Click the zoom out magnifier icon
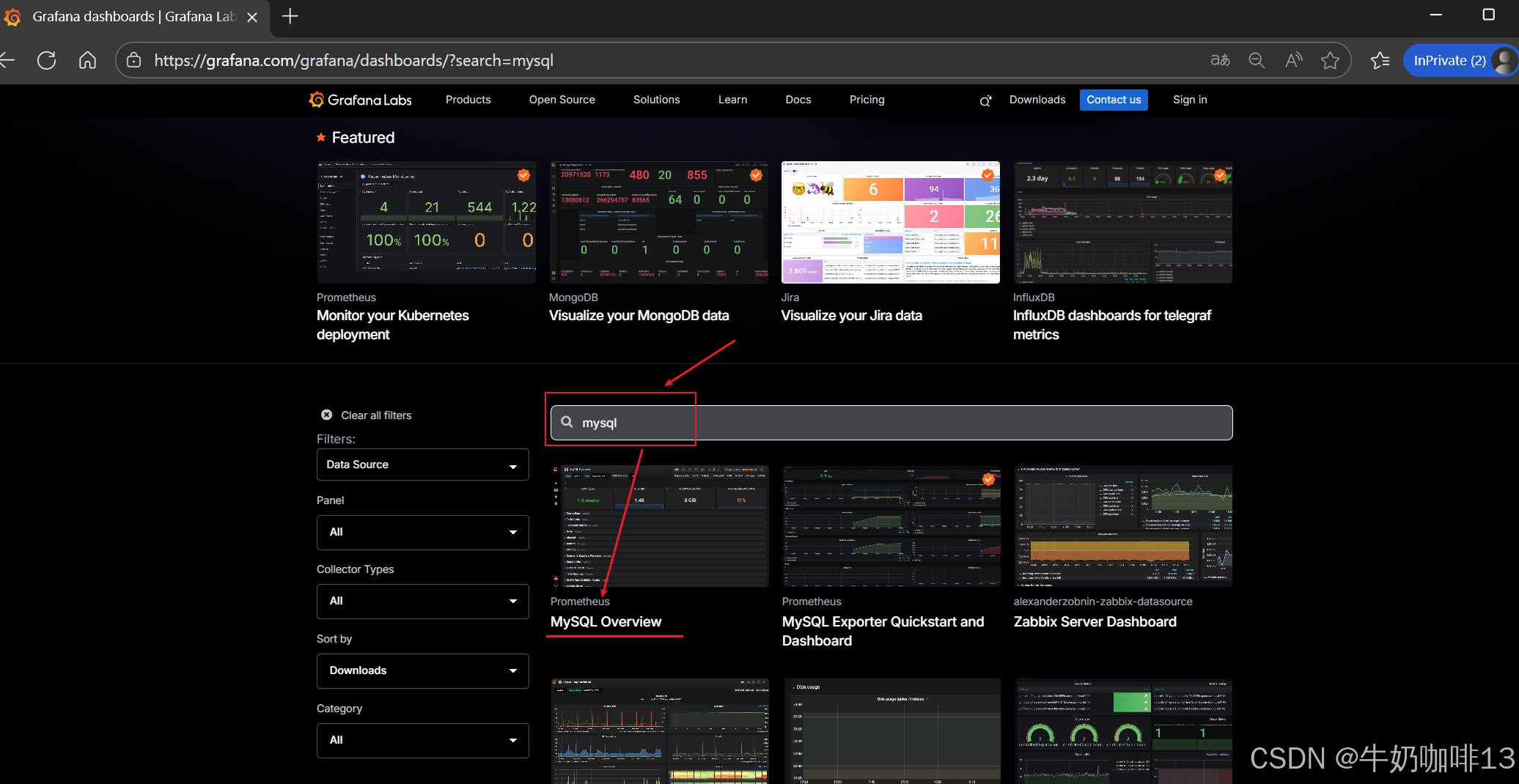Viewport: 1519px width, 784px height. (x=1257, y=60)
